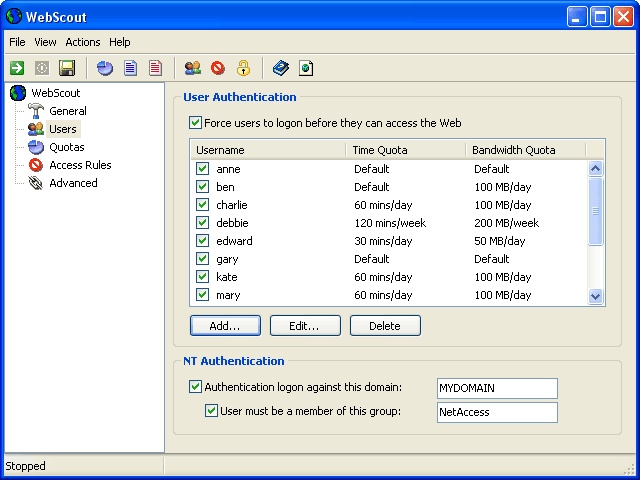Click the list scroll down arrow
640x480 pixels.
click(596, 296)
